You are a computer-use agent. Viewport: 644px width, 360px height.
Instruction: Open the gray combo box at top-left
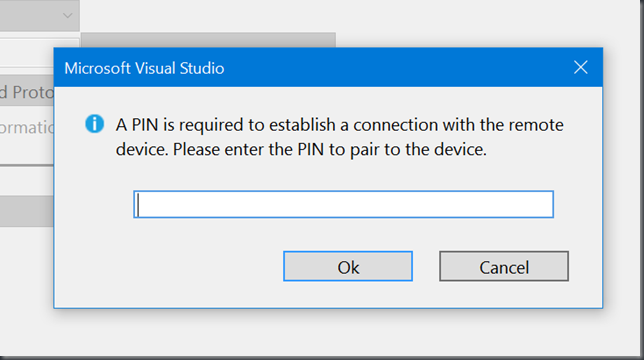coord(39,16)
